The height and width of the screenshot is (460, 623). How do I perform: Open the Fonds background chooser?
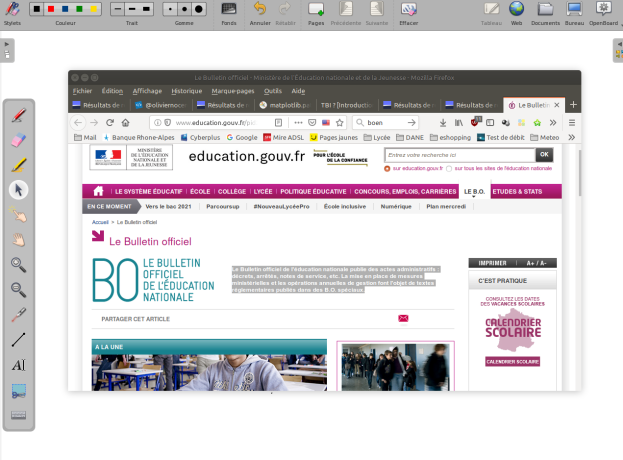pos(229,10)
